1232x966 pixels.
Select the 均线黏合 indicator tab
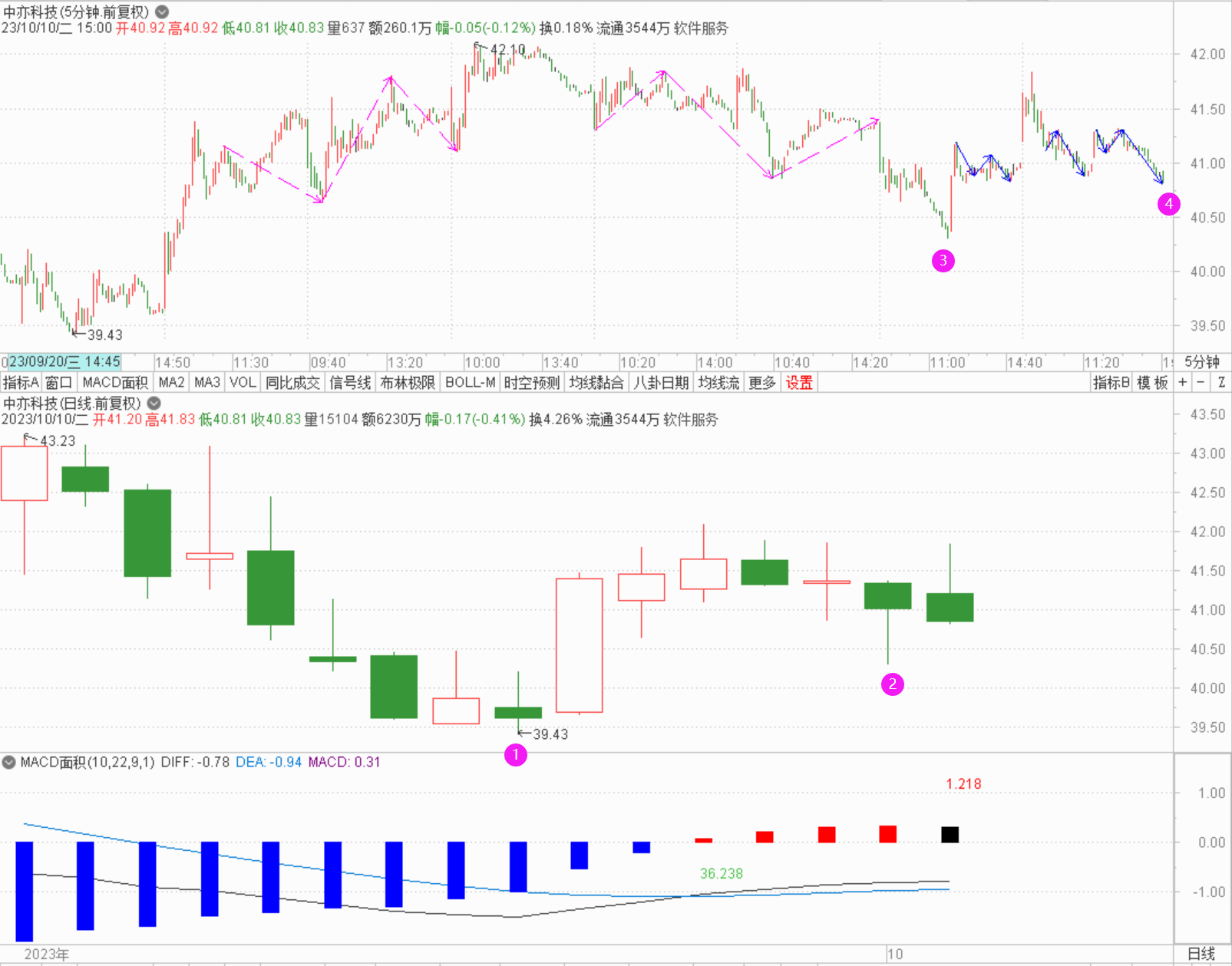[x=596, y=382]
